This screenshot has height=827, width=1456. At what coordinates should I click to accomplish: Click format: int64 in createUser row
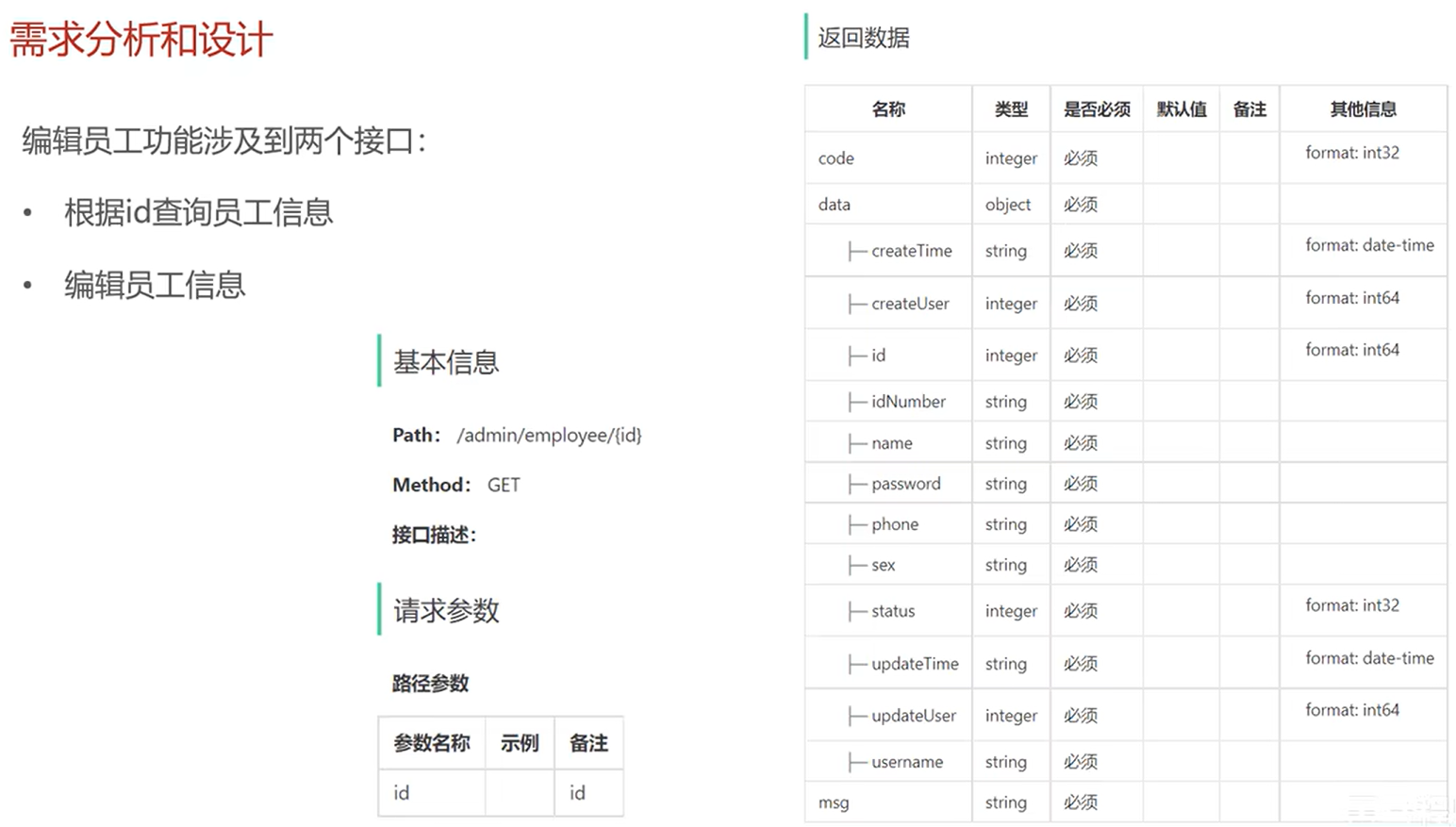(x=1352, y=298)
